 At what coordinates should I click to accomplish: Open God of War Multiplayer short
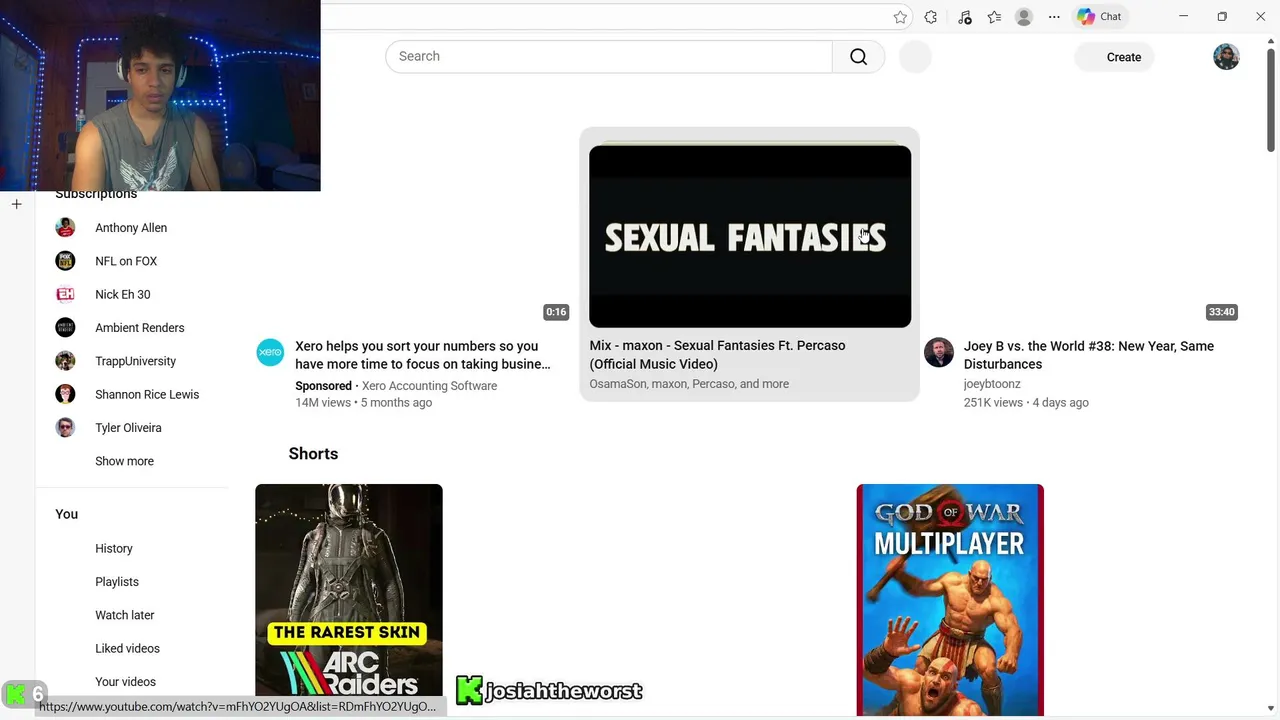click(950, 600)
